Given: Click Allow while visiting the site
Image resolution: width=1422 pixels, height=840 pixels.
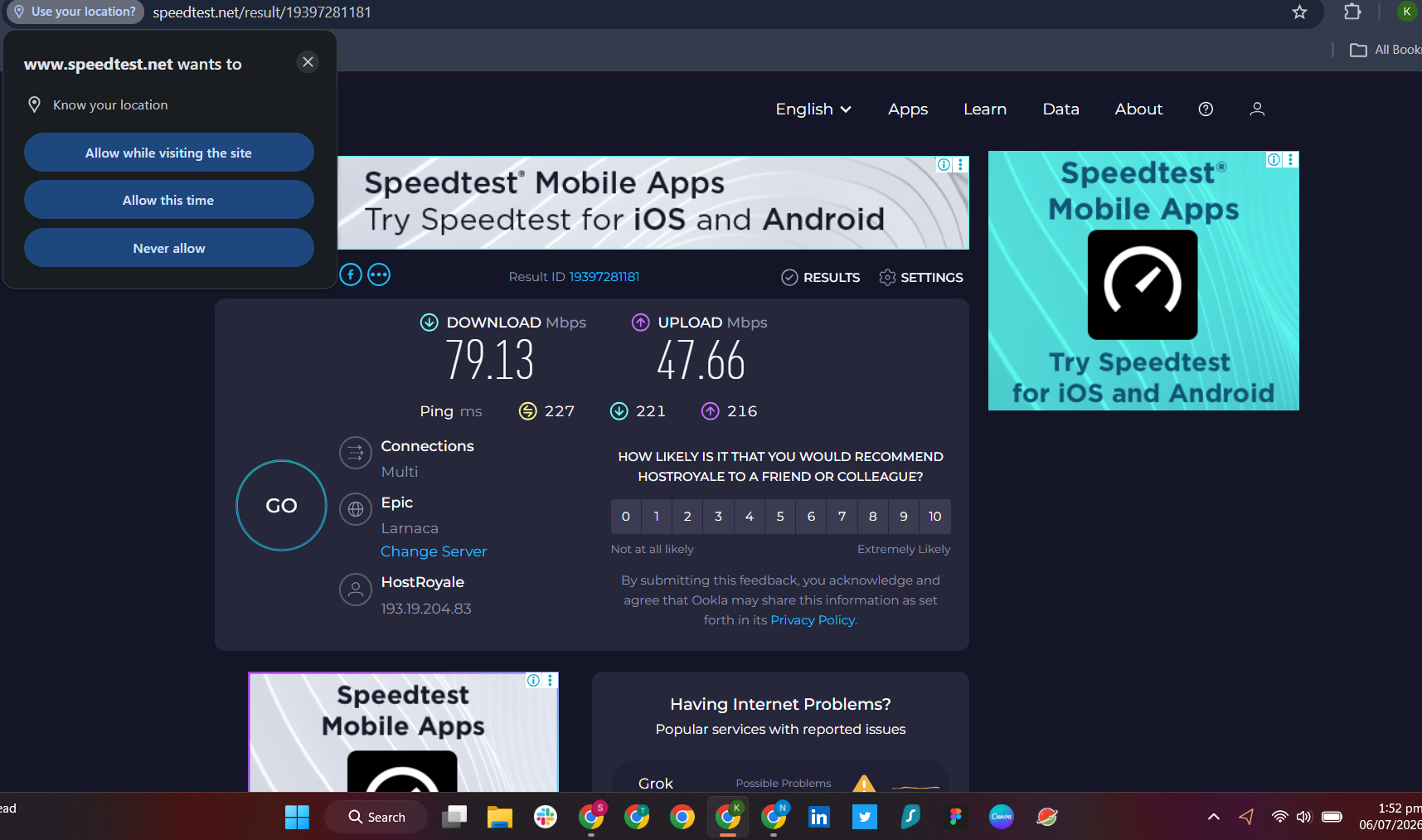Looking at the screenshot, I should 169,153.
